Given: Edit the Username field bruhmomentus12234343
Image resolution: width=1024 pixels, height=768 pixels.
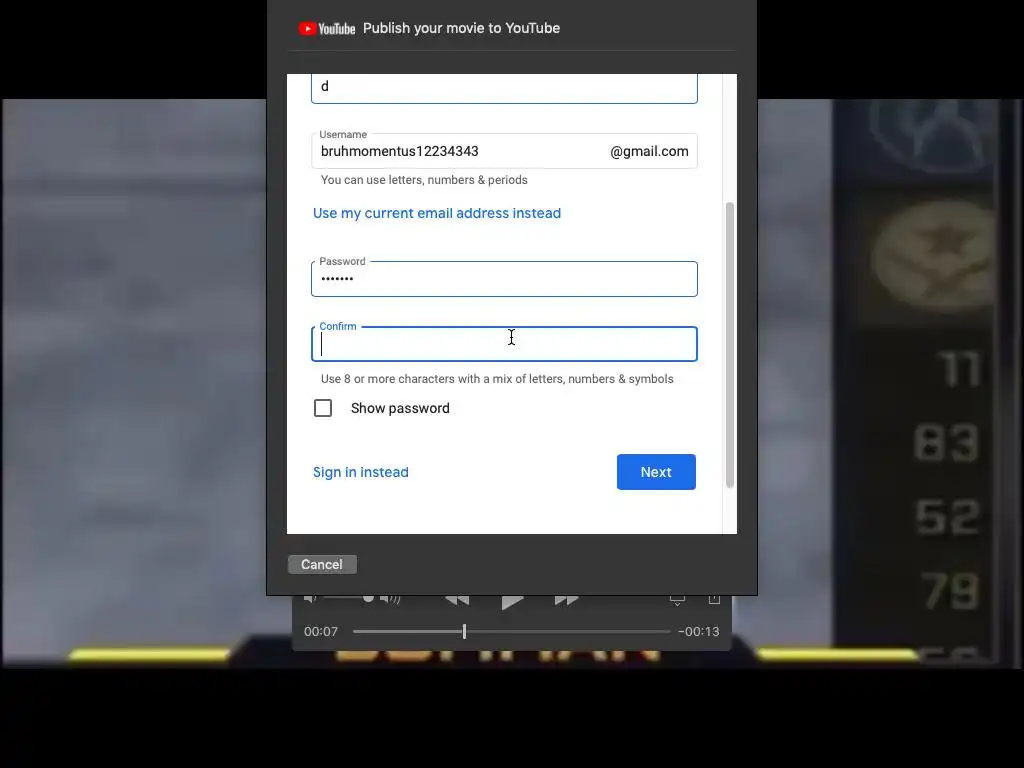Looking at the screenshot, I should pyautogui.click(x=504, y=151).
